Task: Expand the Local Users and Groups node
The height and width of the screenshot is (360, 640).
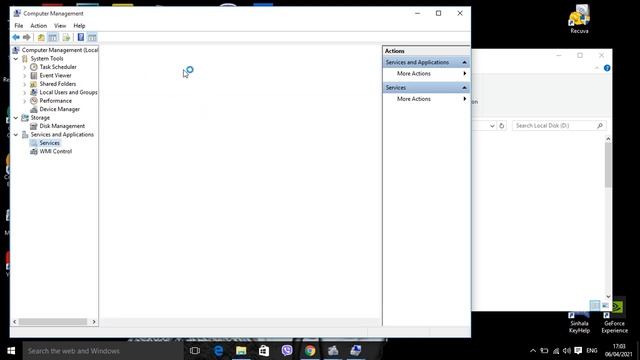Action: 24,93
